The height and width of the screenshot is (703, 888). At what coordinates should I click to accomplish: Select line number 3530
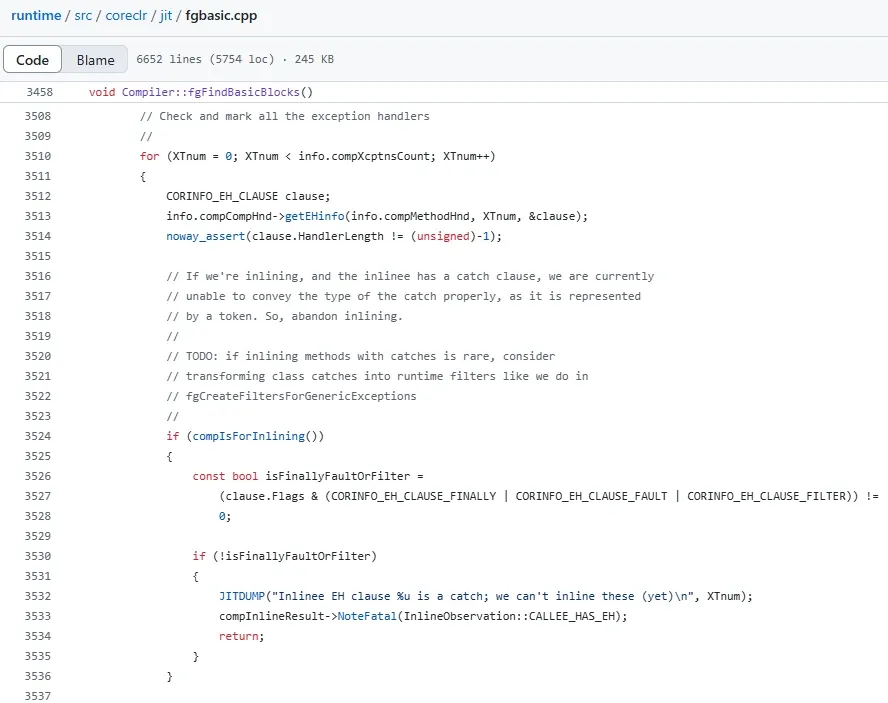37,556
